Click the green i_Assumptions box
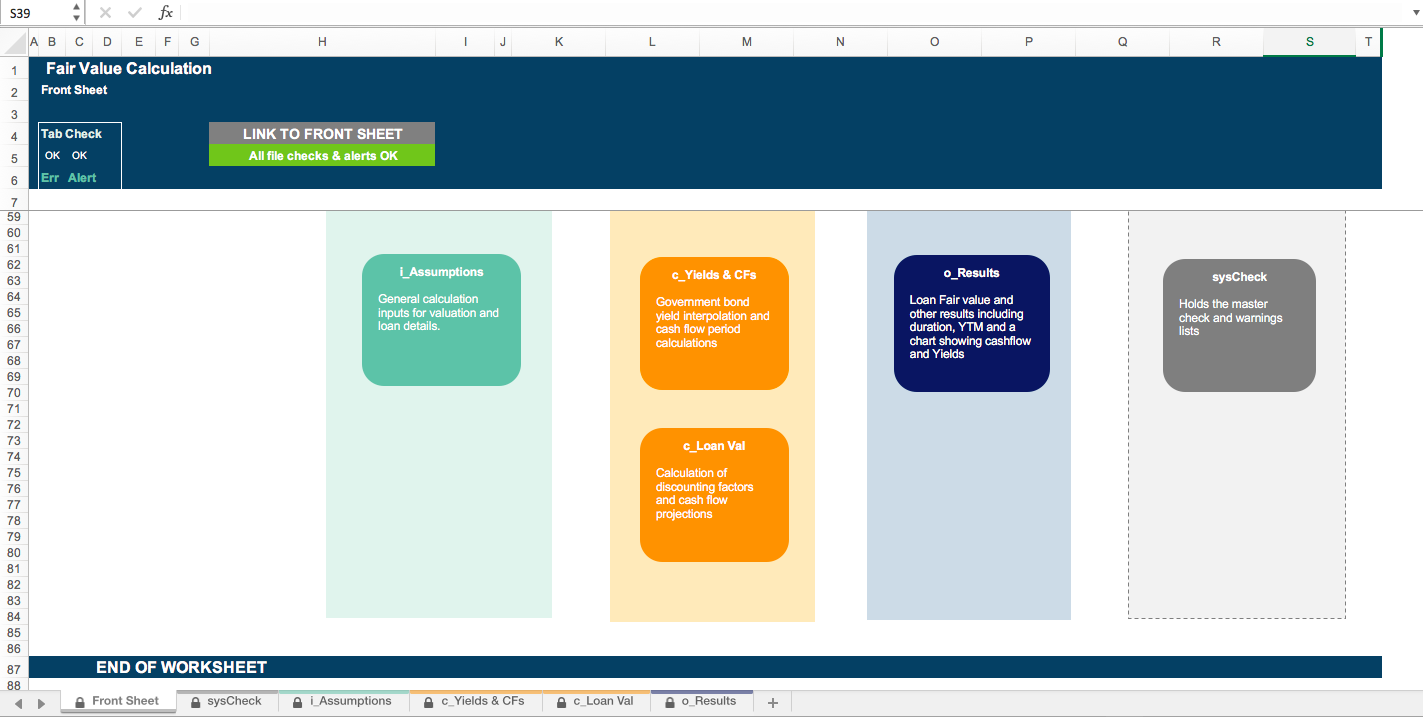 tap(441, 320)
